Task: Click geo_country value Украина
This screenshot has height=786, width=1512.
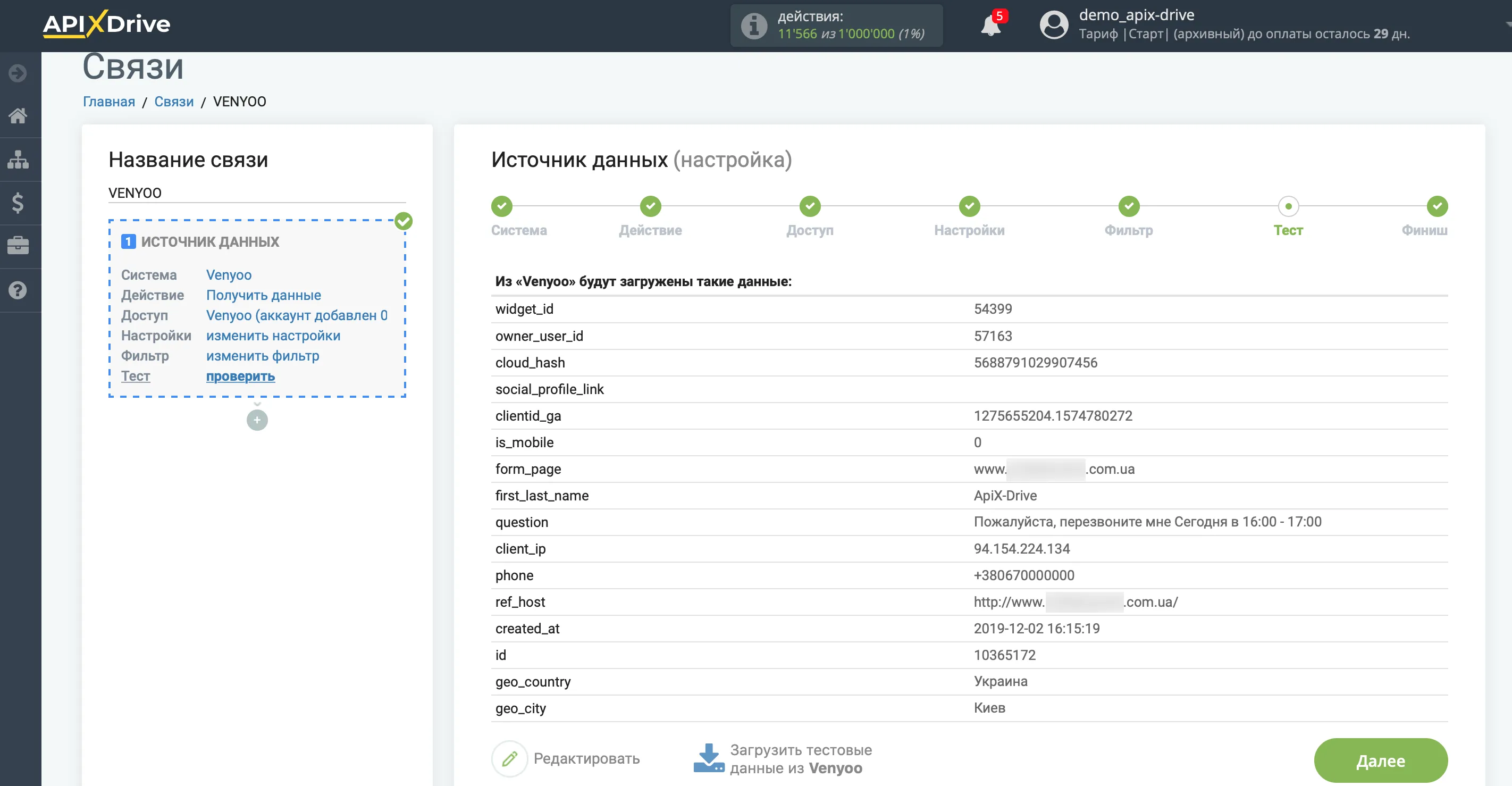Action: pyautogui.click(x=1000, y=682)
